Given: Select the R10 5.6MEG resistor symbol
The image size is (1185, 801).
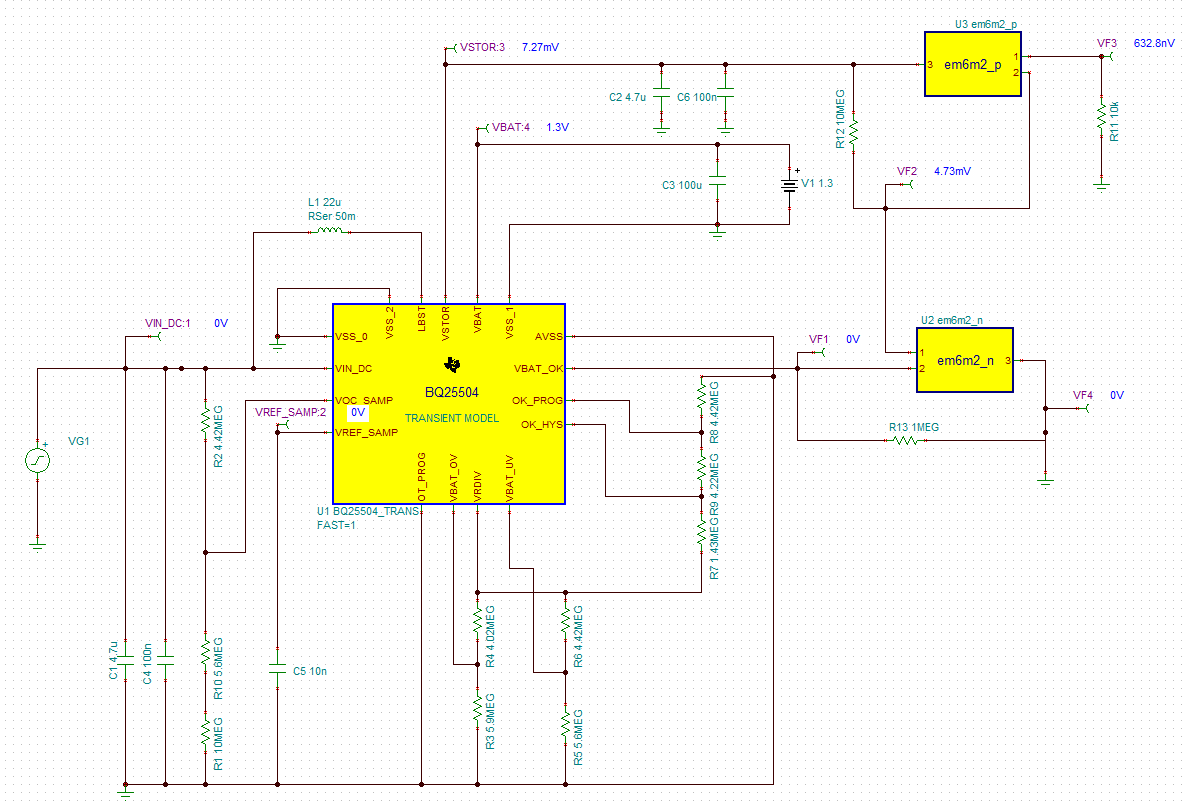Looking at the screenshot, I should [x=206, y=653].
